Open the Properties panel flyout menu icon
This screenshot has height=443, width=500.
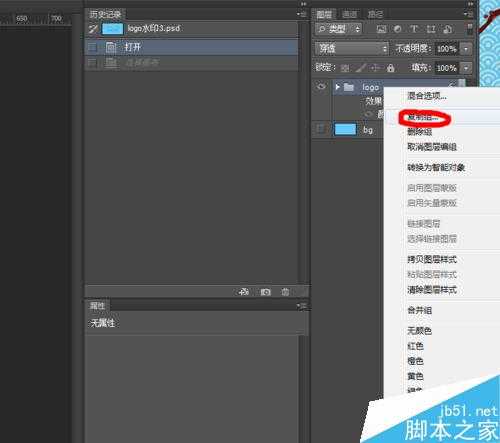coord(302,305)
